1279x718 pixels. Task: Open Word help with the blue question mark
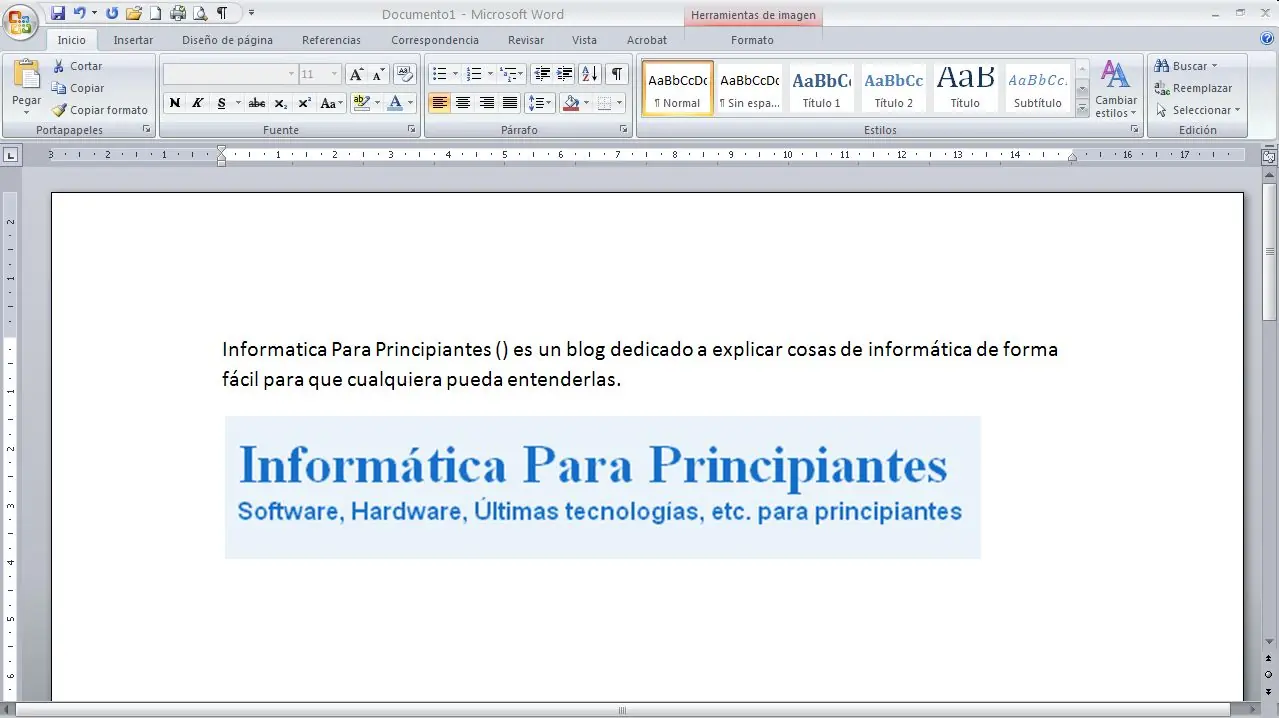coord(1267,39)
